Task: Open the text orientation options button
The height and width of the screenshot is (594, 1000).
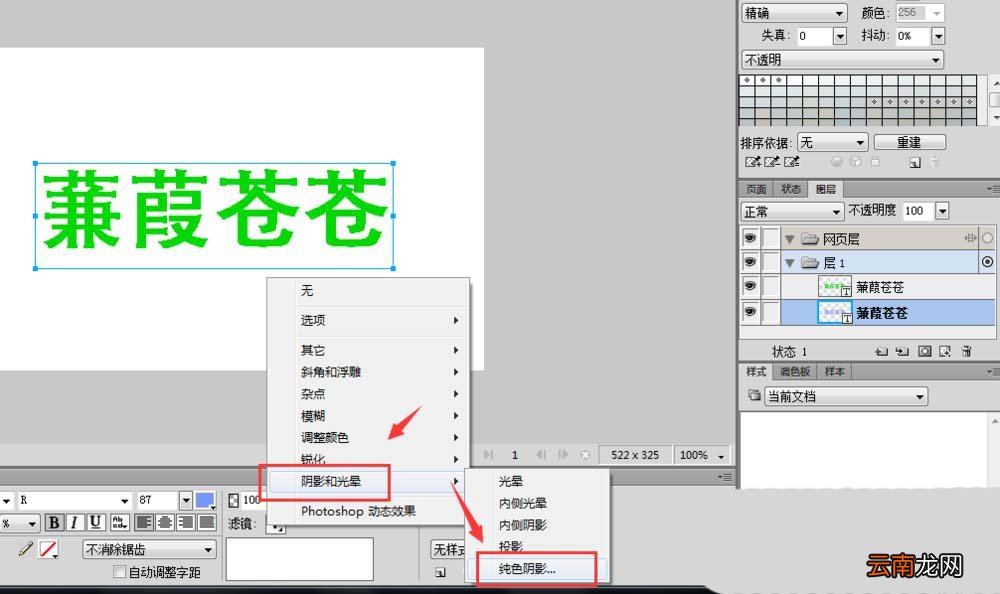Action: (120, 523)
